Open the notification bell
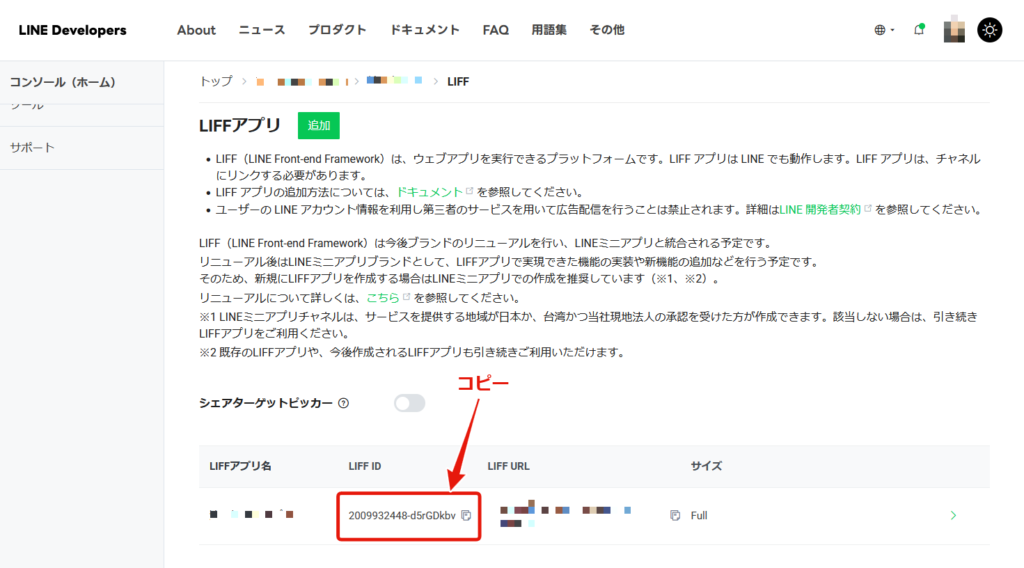This screenshot has width=1024, height=568. pyautogui.click(x=919, y=30)
